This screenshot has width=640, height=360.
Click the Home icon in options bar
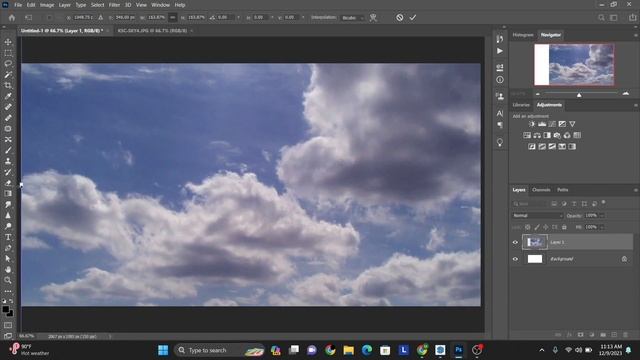pyautogui.click(x=12, y=18)
